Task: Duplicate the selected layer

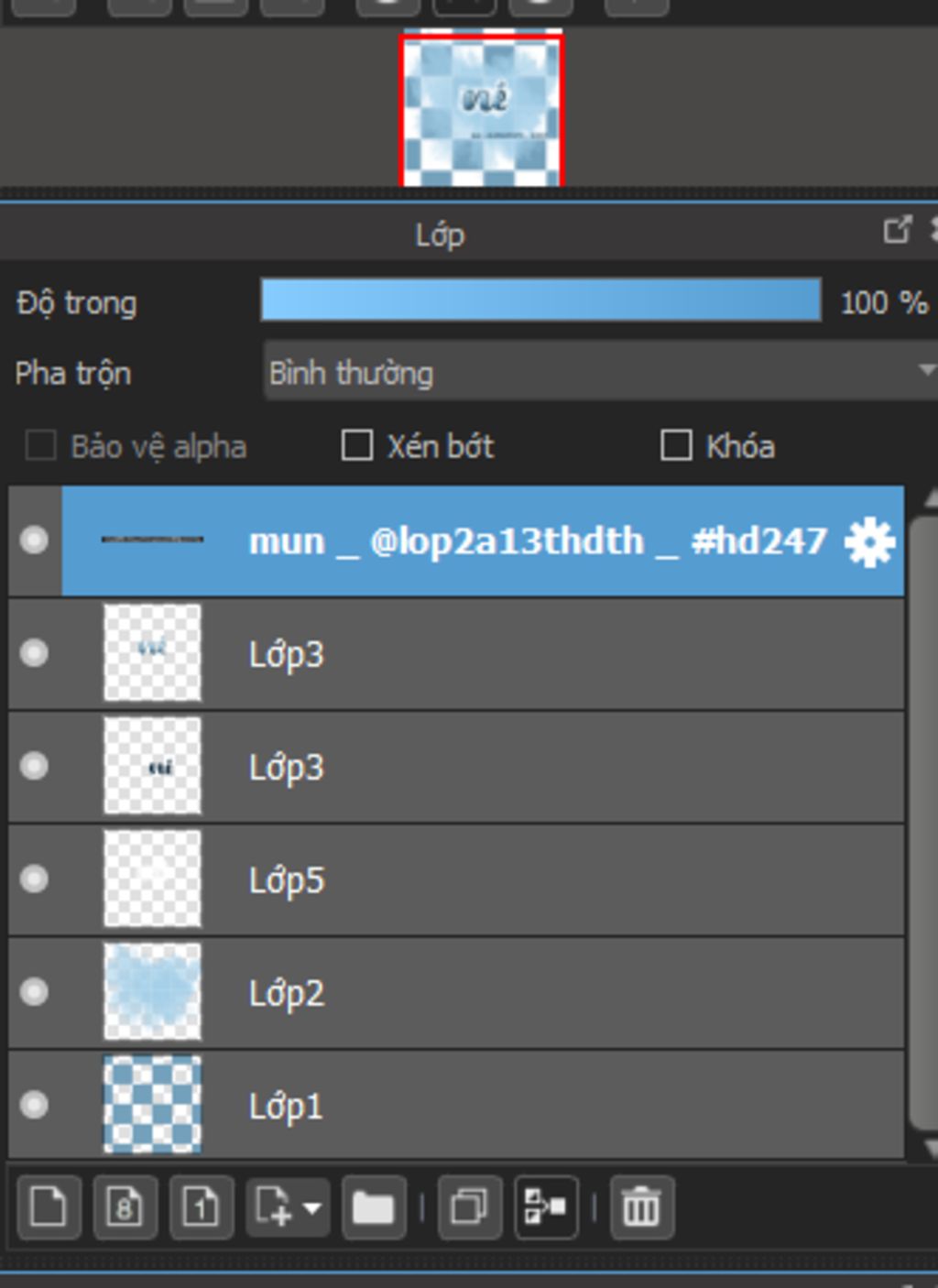Action: [470, 1207]
